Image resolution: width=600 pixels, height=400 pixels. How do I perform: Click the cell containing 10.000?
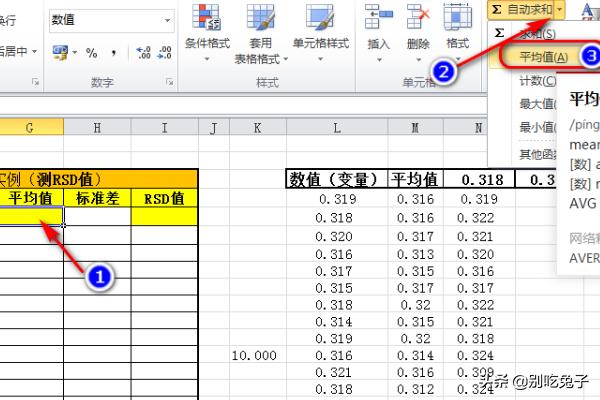click(x=258, y=356)
